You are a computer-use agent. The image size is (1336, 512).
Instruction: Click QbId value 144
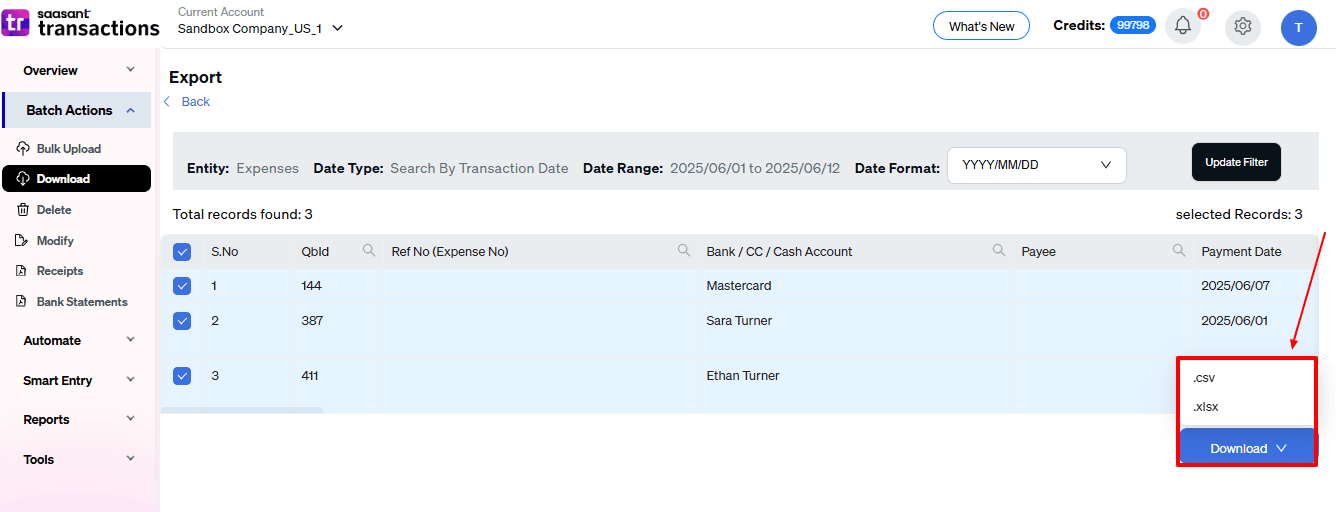point(312,286)
